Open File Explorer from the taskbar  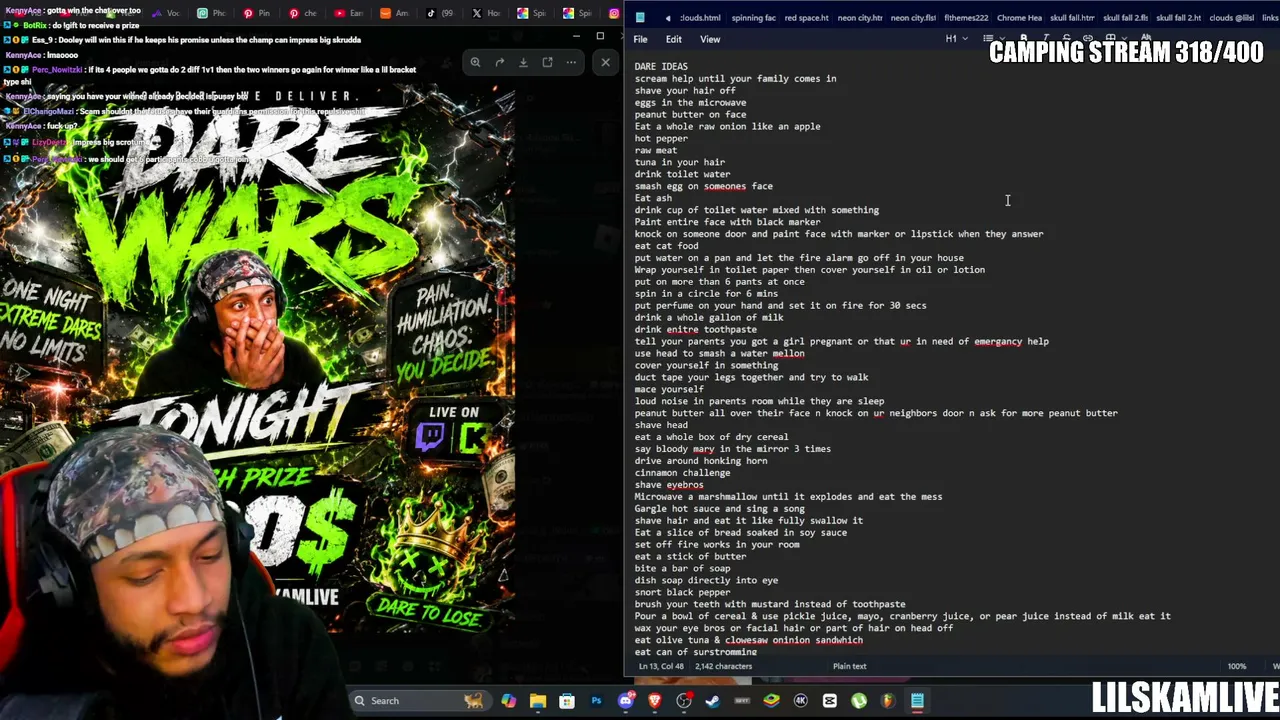(538, 701)
